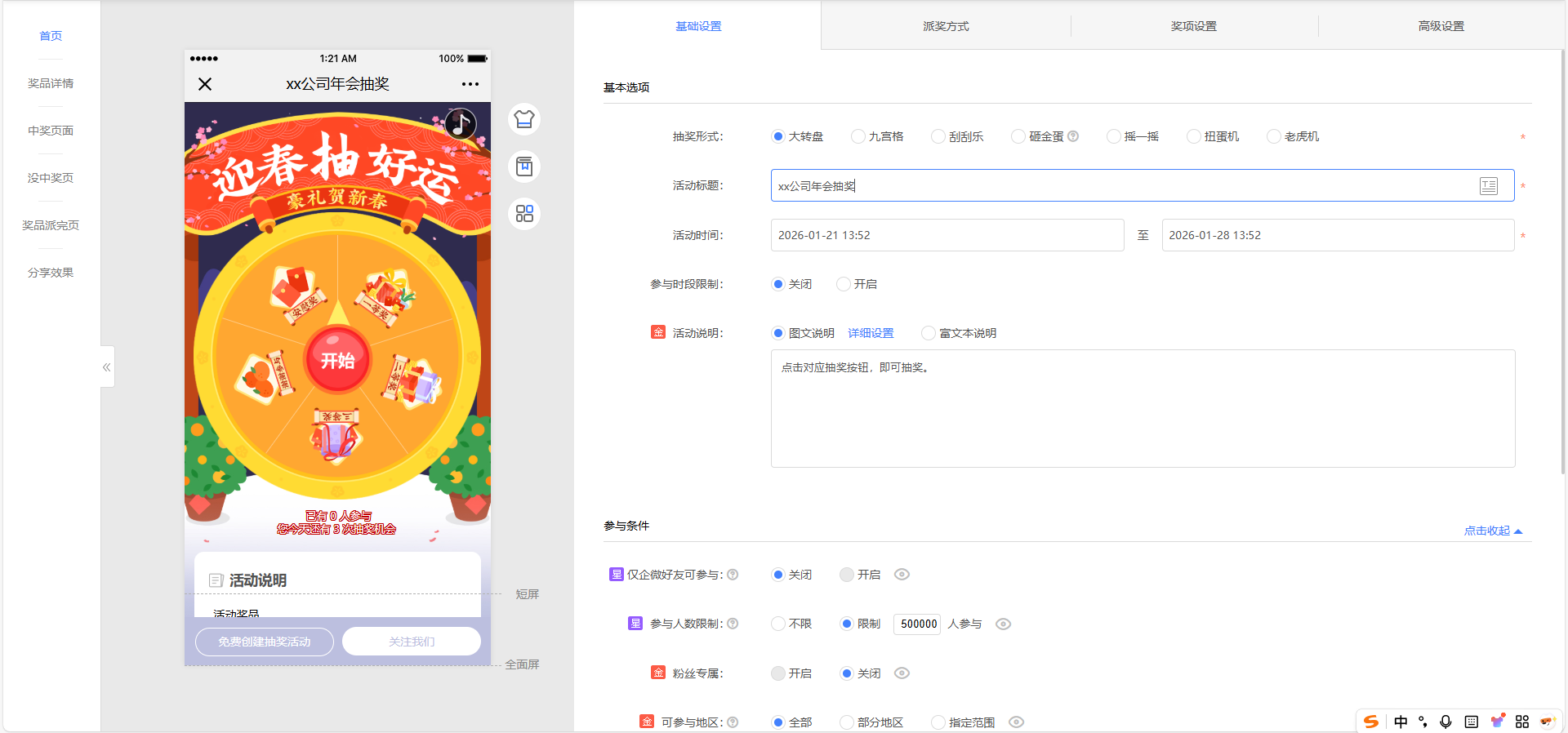Show help for 可参与地区
The height and width of the screenshot is (733, 1568).
733,722
